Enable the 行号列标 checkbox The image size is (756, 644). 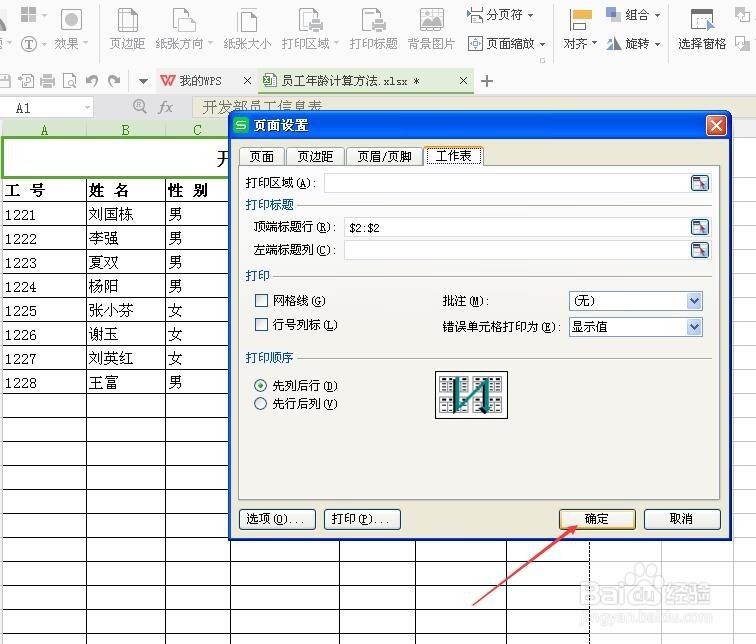click(x=261, y=324)
